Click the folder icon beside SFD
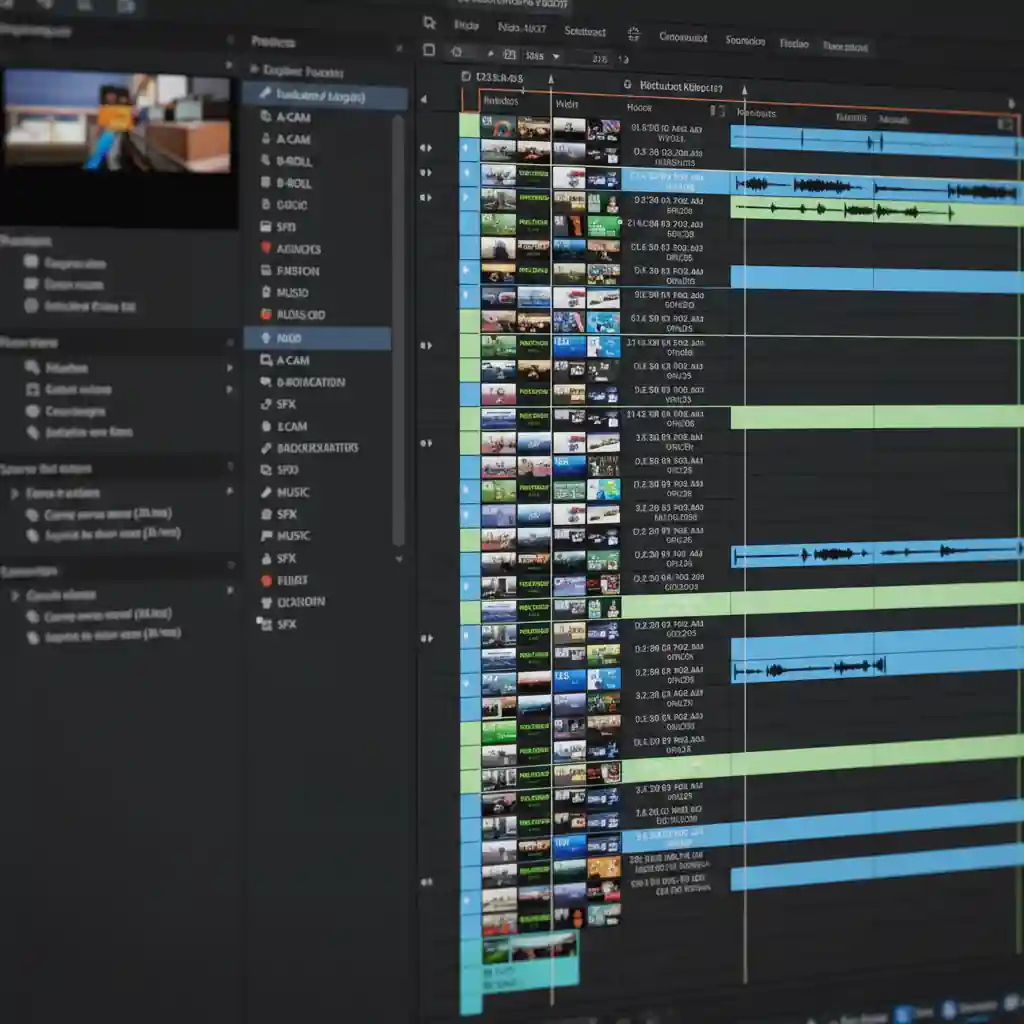1024x1024 pixels. point(266,227)
